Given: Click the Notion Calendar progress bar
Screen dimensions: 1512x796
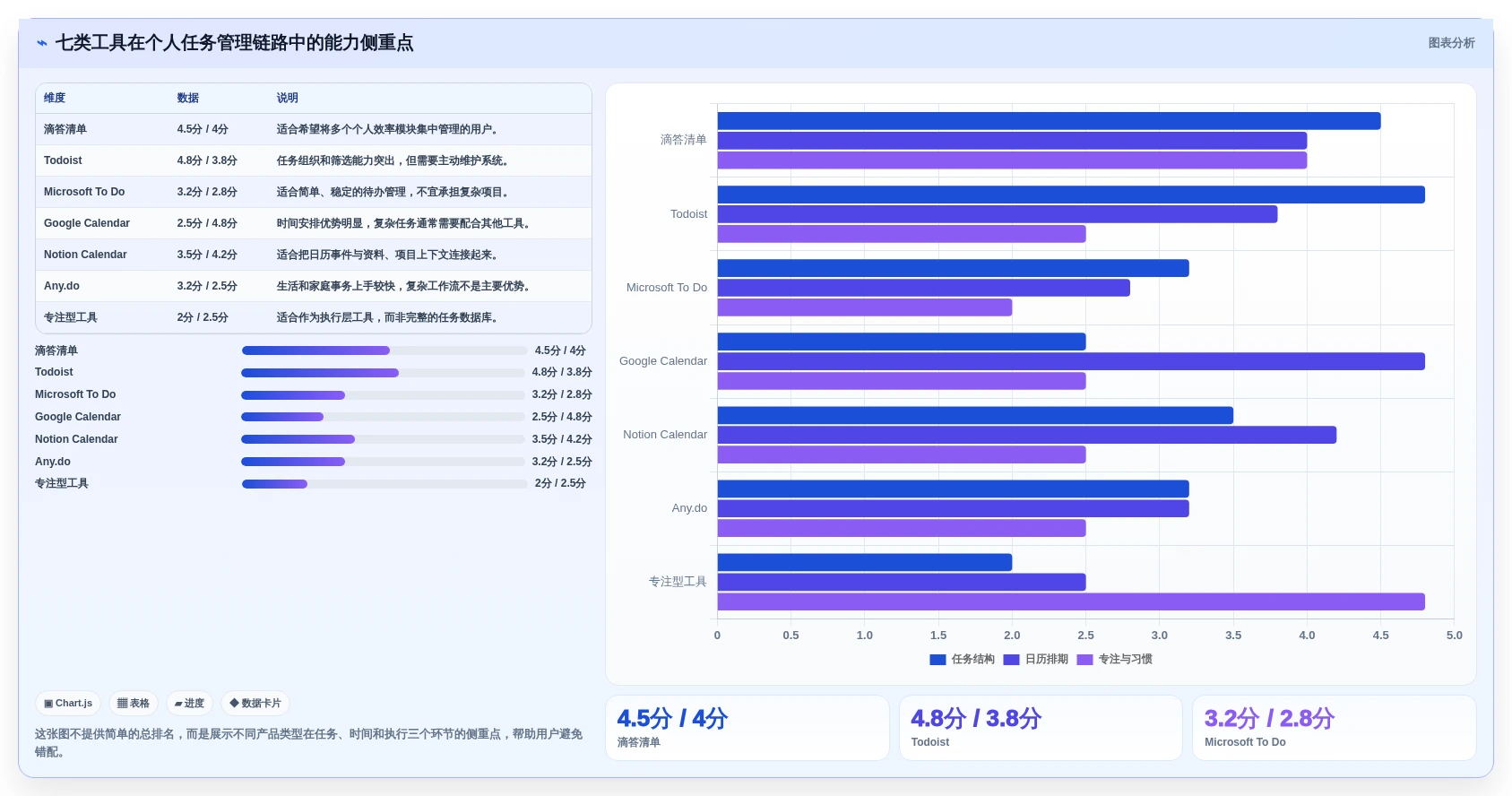Looking at the screenshot, I should point(383,439).
